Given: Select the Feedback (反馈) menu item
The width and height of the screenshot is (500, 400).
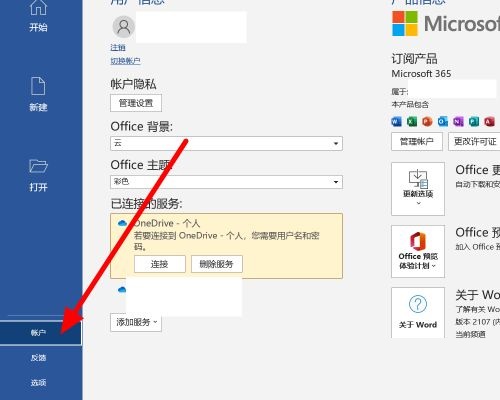Looking at the screenshot, I should point(38,358).
